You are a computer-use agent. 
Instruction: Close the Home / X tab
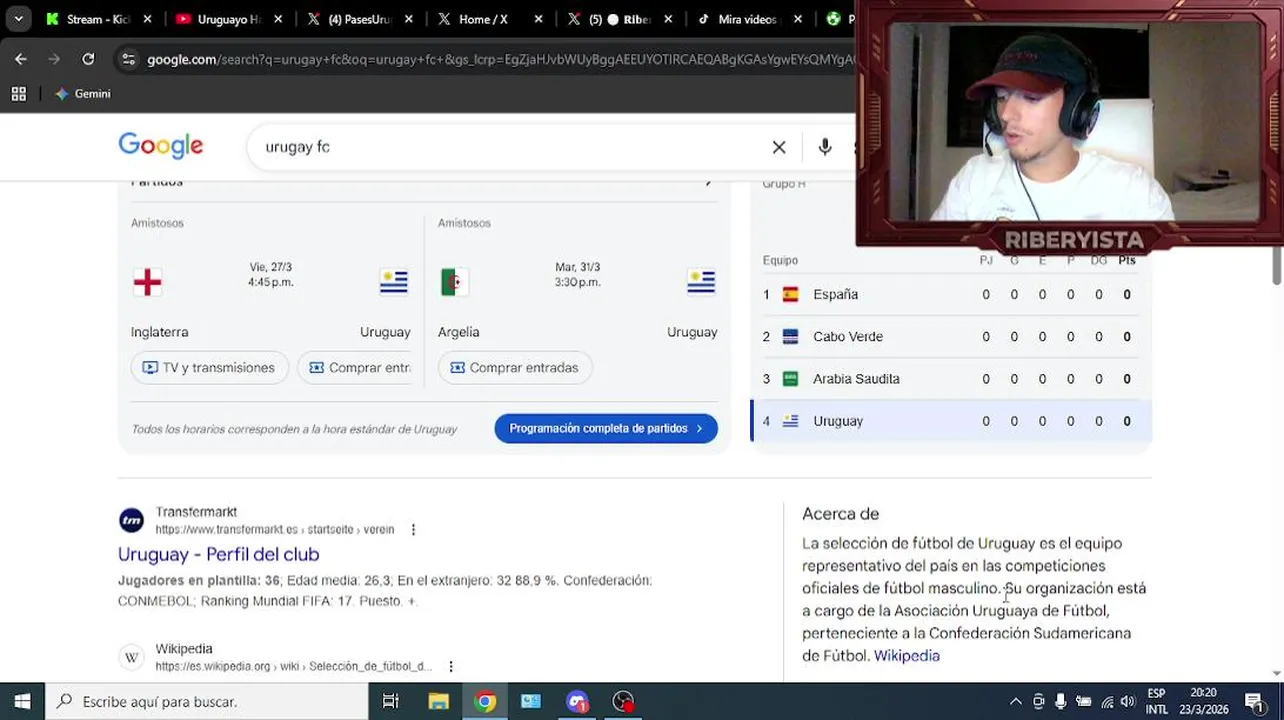pos(538,19)
